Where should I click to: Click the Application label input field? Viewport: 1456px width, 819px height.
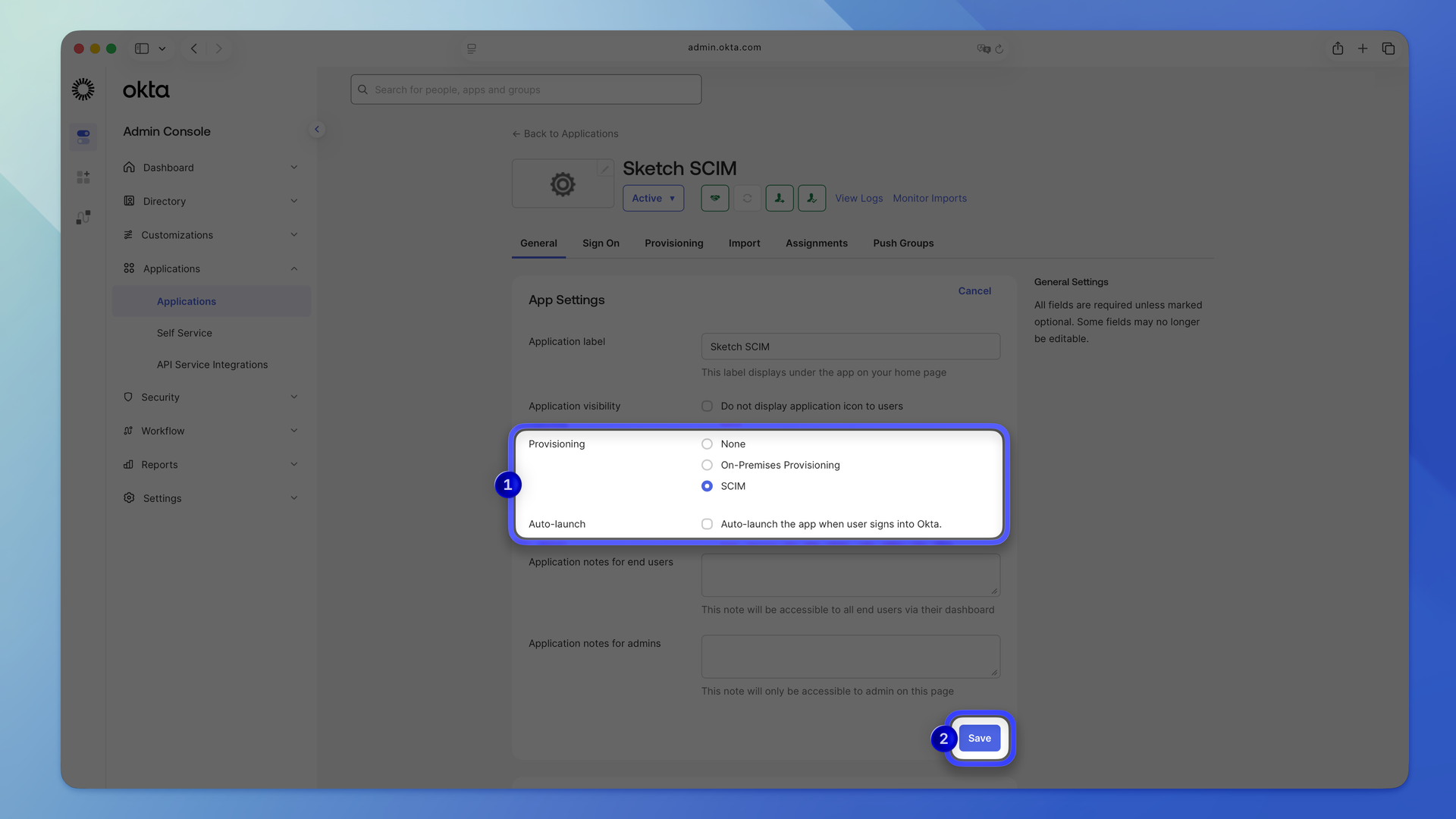851,347
